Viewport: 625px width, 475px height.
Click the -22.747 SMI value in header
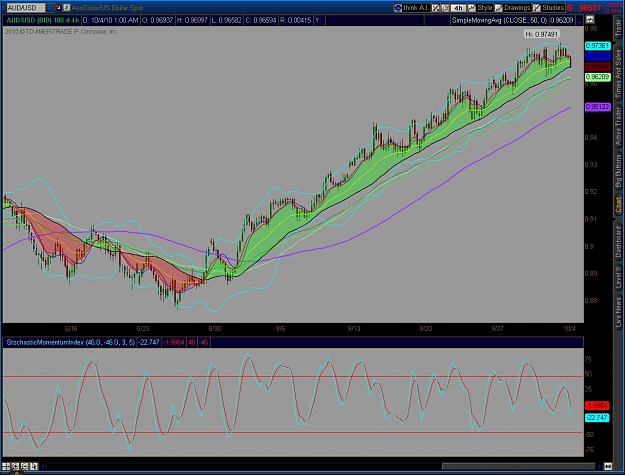pos(149,342)
